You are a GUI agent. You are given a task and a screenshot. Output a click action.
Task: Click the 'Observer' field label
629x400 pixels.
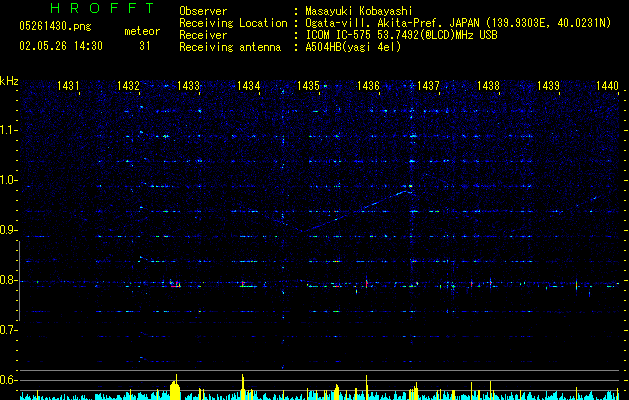coord(203,11)
